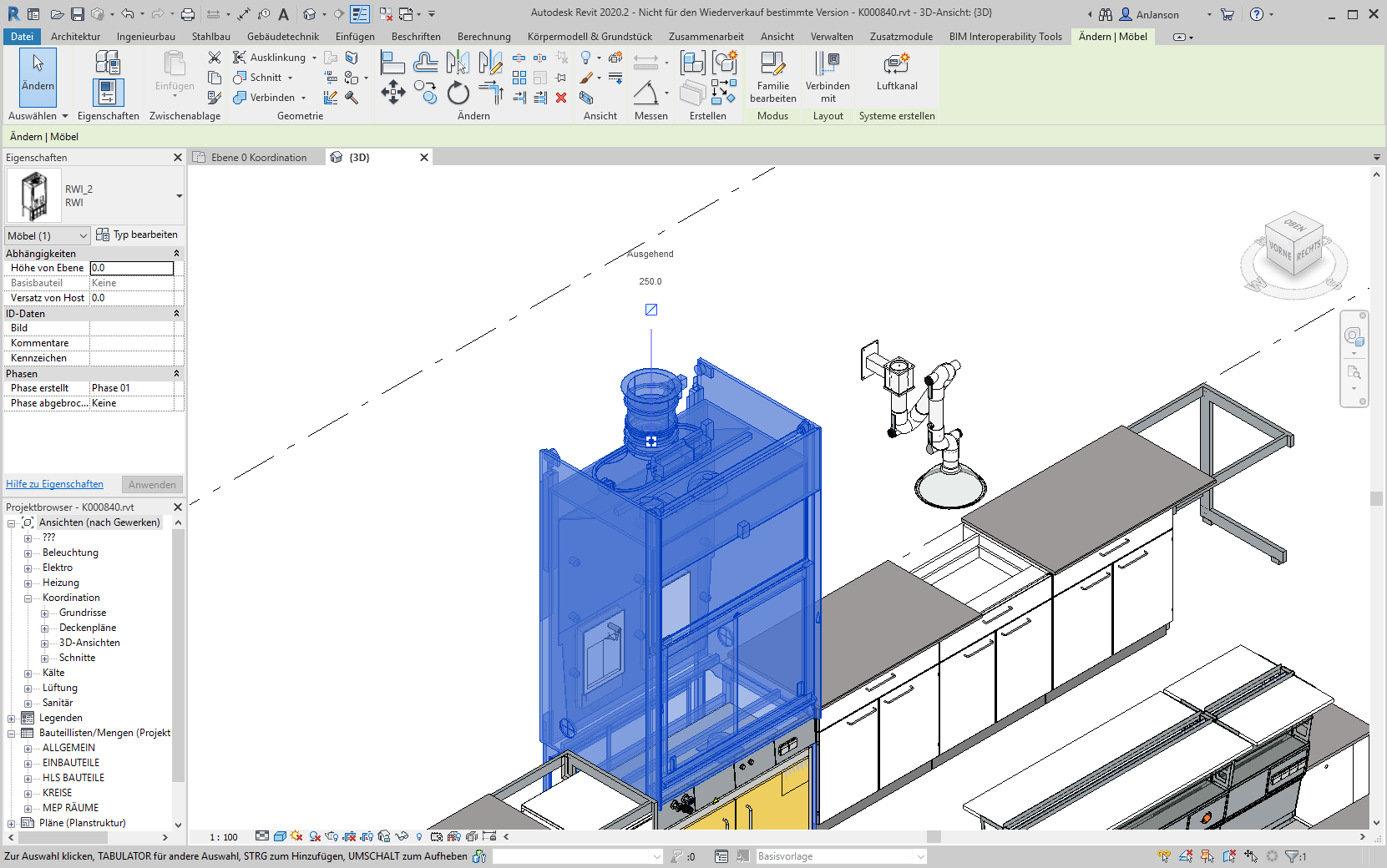Image resolution: width=1387 pixels, height=868 pixels.
Task: Switch to the Verwalten ribbon tab
Action: [832, 37]
